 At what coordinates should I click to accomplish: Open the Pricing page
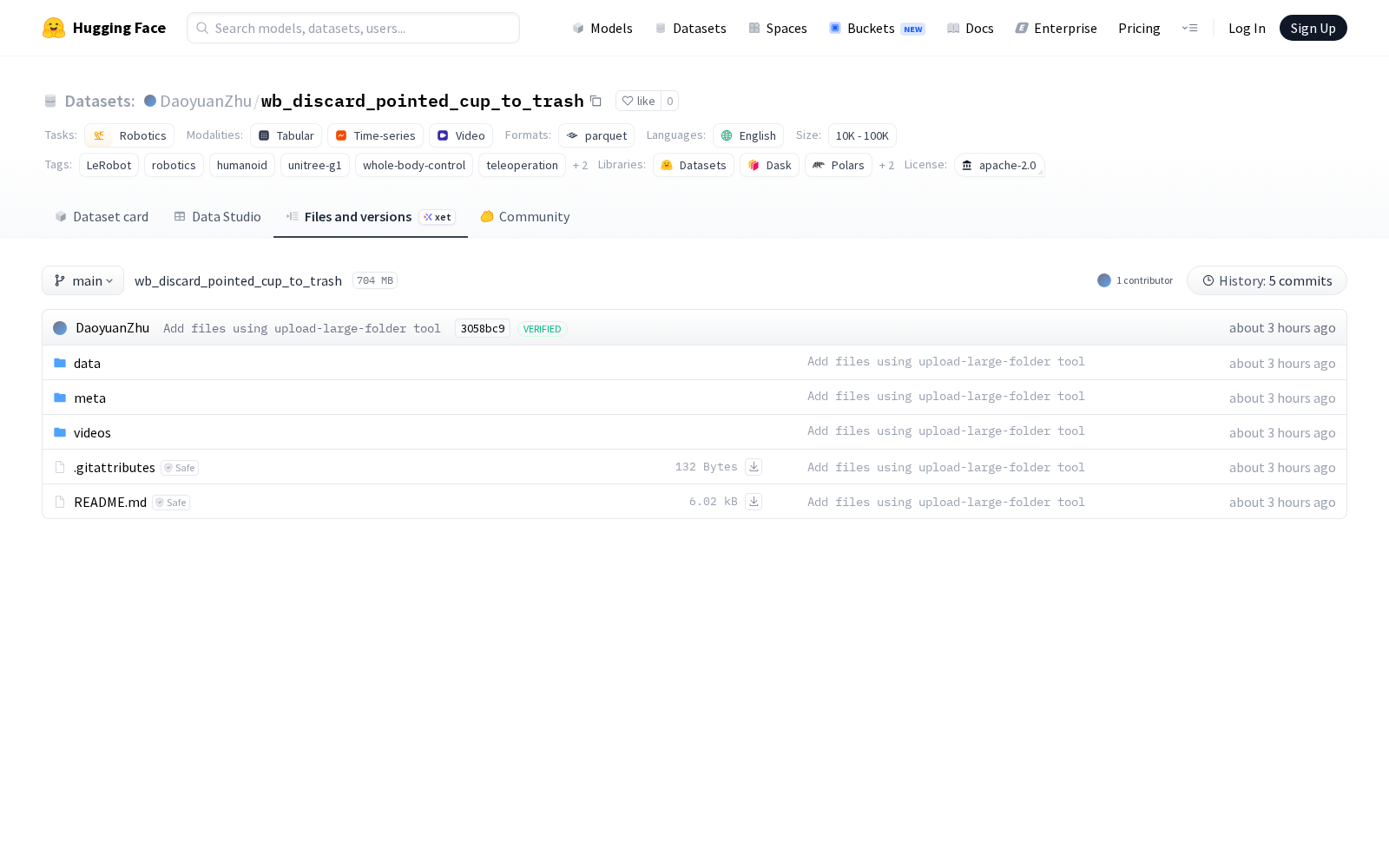pos(1139,28)
